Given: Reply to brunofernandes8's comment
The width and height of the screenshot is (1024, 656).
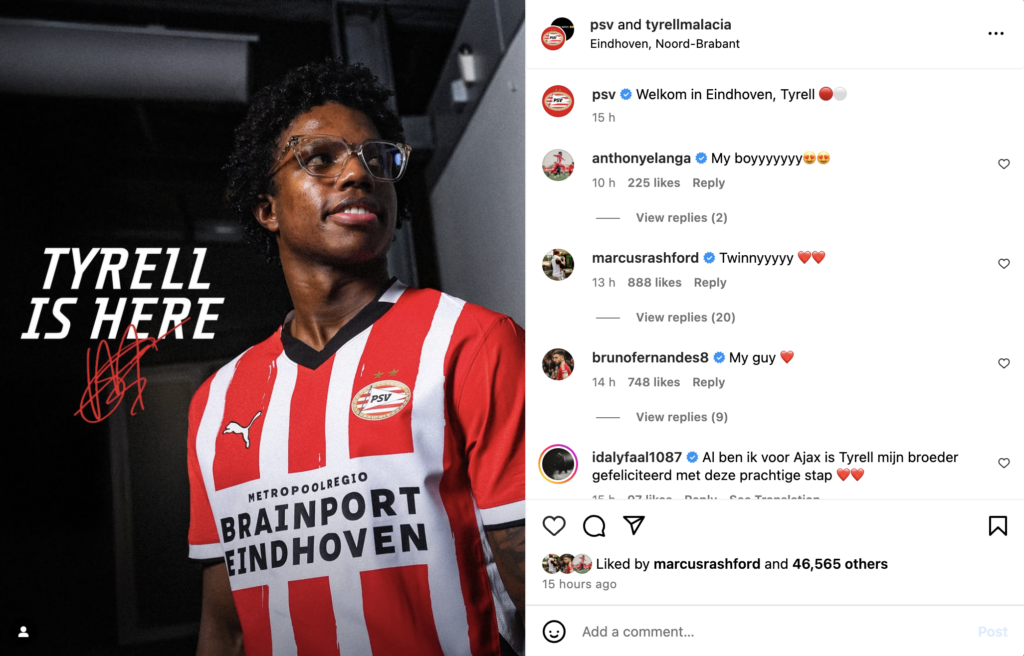Looking at the screenshot, I should click(709, 382).
